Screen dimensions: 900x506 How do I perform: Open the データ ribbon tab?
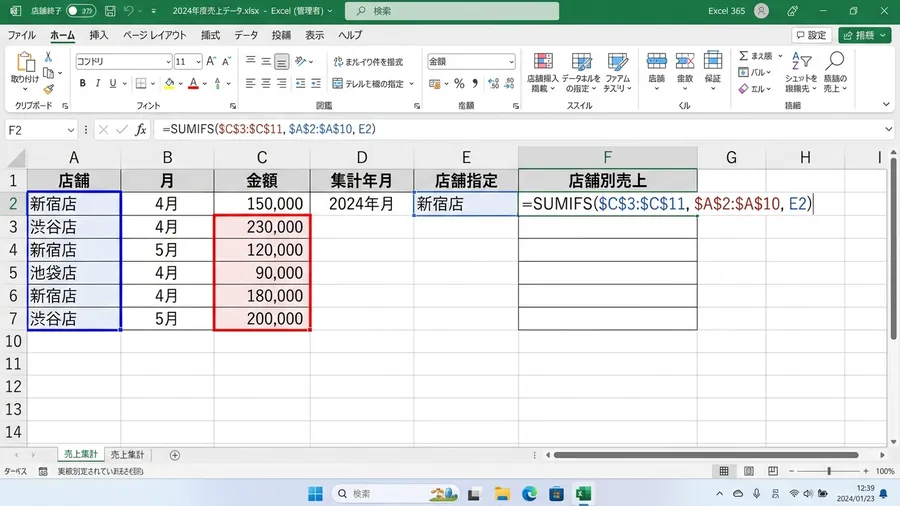[x=246, y=35]
